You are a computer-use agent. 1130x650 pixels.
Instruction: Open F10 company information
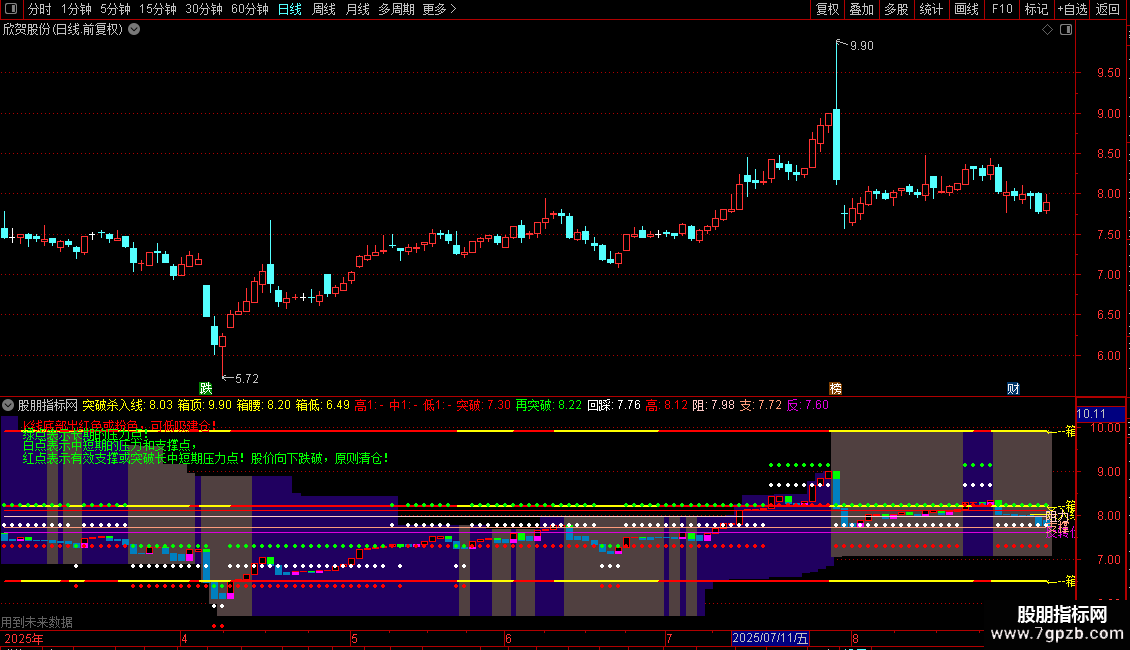[1002, 9]
